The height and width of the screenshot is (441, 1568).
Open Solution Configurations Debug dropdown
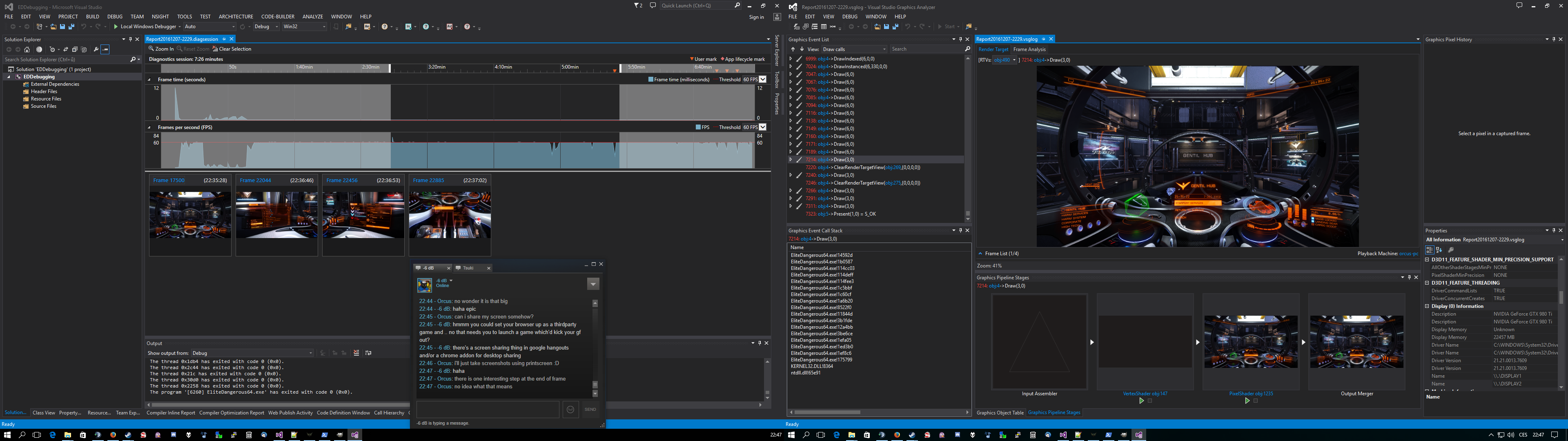click(x=267, y=27)
